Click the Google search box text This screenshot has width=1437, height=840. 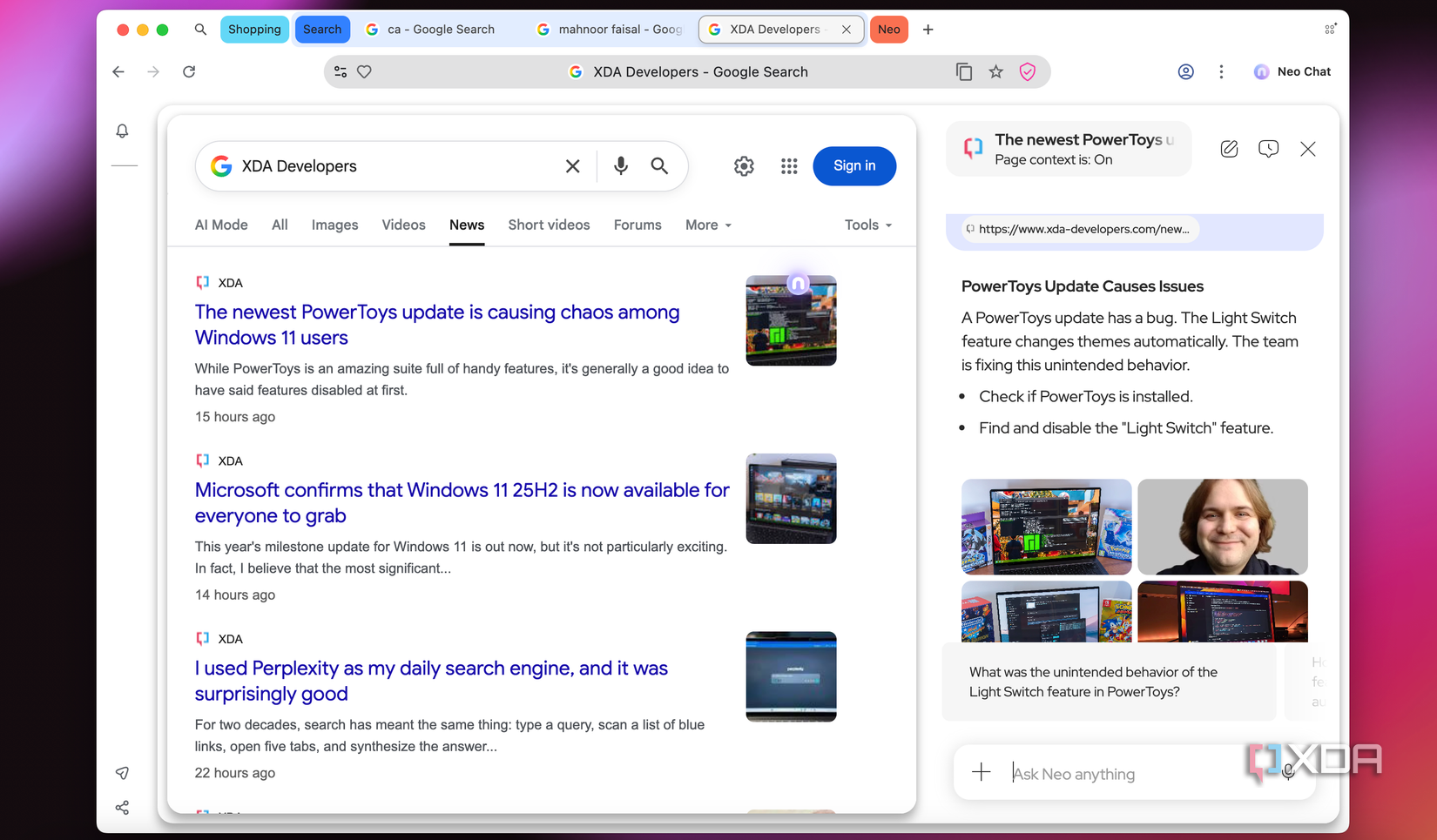pyautogui.click(x=299, y=166)
